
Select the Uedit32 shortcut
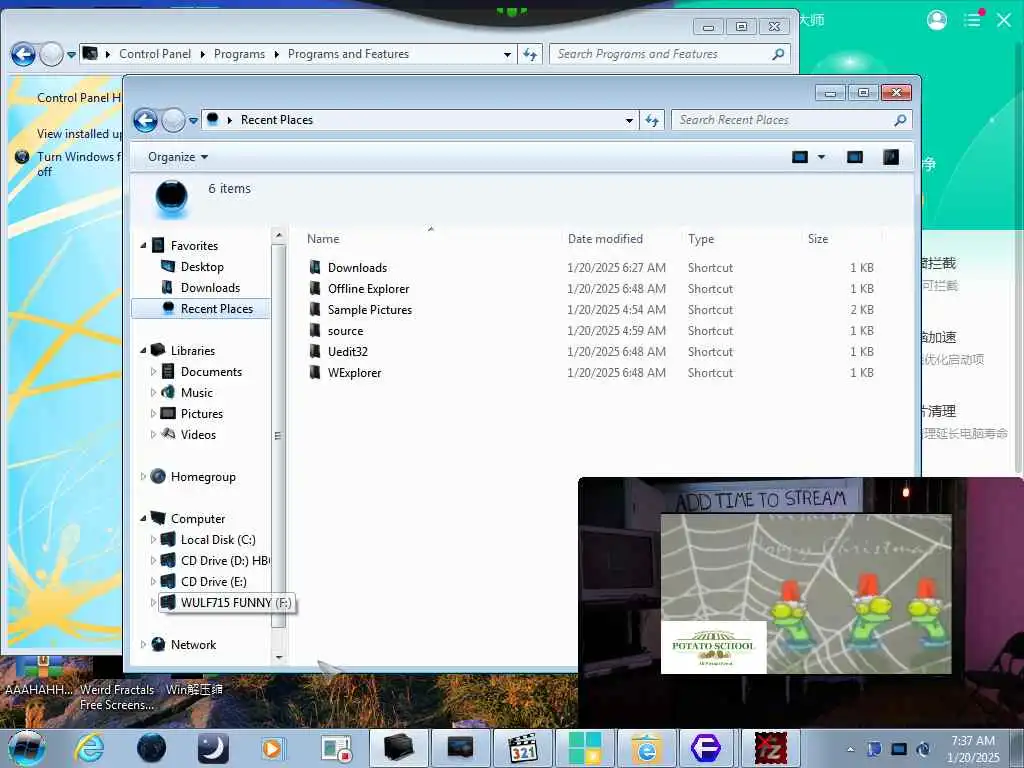tap(347, 351)
